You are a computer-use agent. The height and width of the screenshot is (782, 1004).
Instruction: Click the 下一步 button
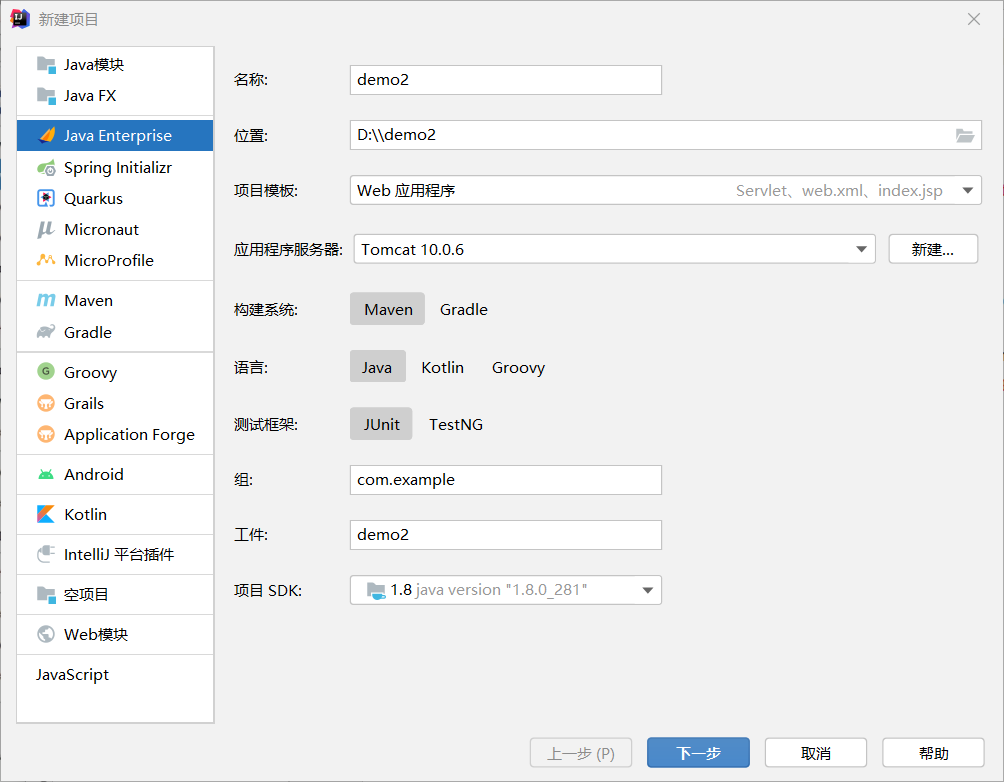[698, 753]
